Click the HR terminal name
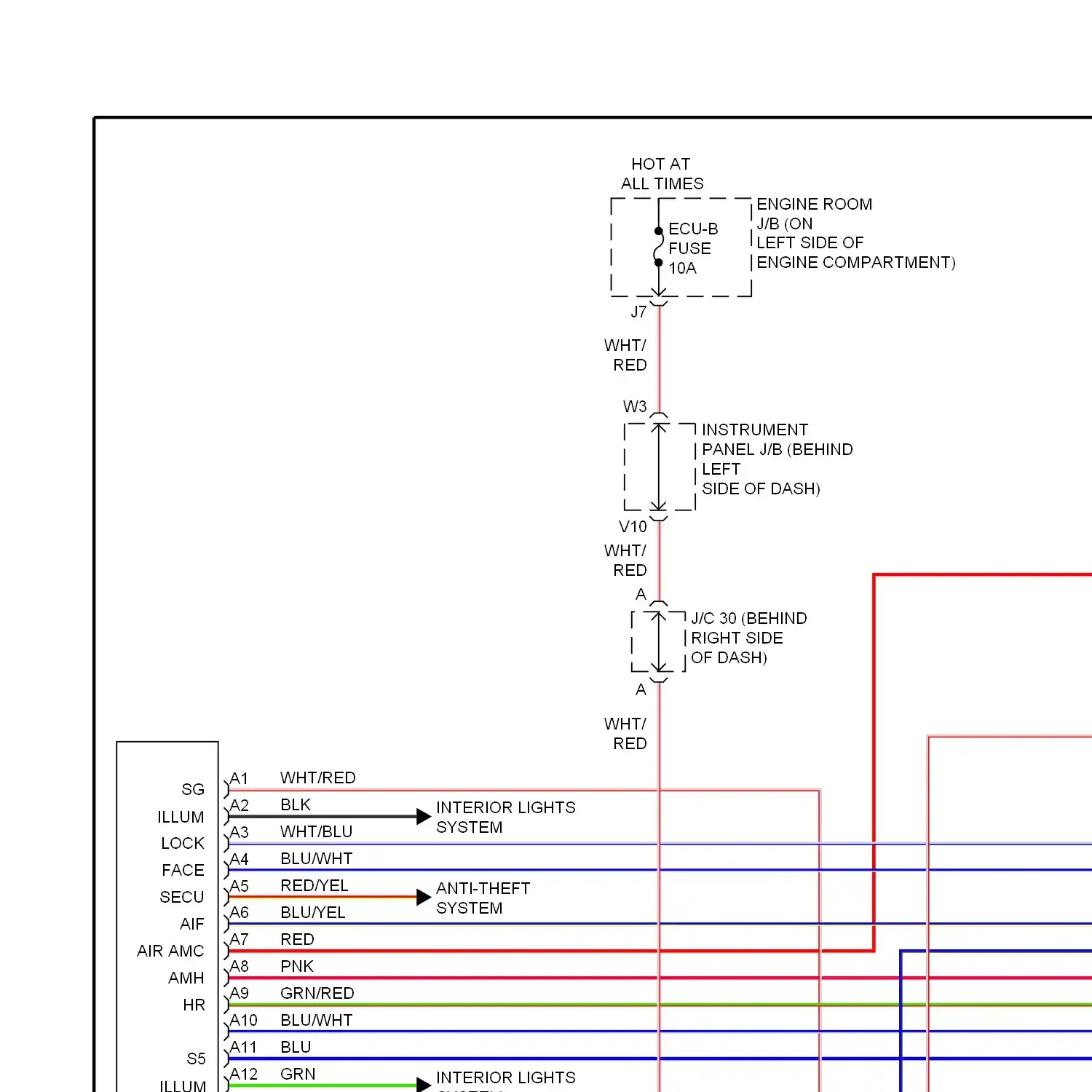 [194, 1005]
